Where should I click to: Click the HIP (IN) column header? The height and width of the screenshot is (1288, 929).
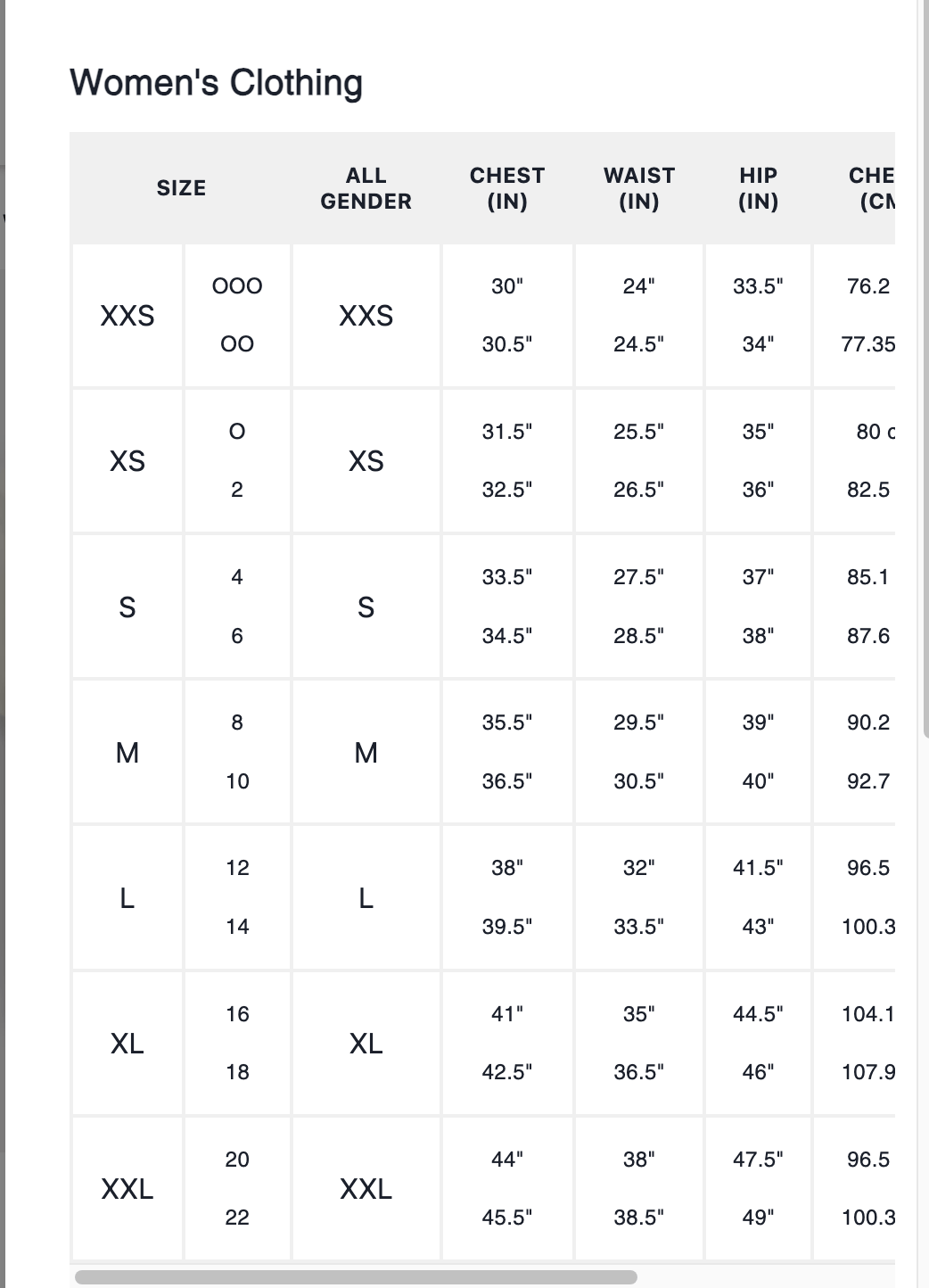click(758, 188)
